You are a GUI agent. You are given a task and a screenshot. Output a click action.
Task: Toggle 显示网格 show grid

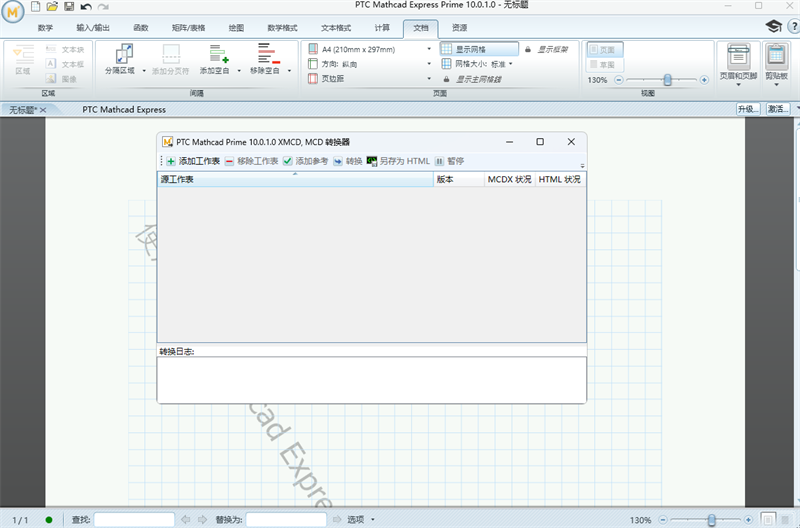click(479, 49)
